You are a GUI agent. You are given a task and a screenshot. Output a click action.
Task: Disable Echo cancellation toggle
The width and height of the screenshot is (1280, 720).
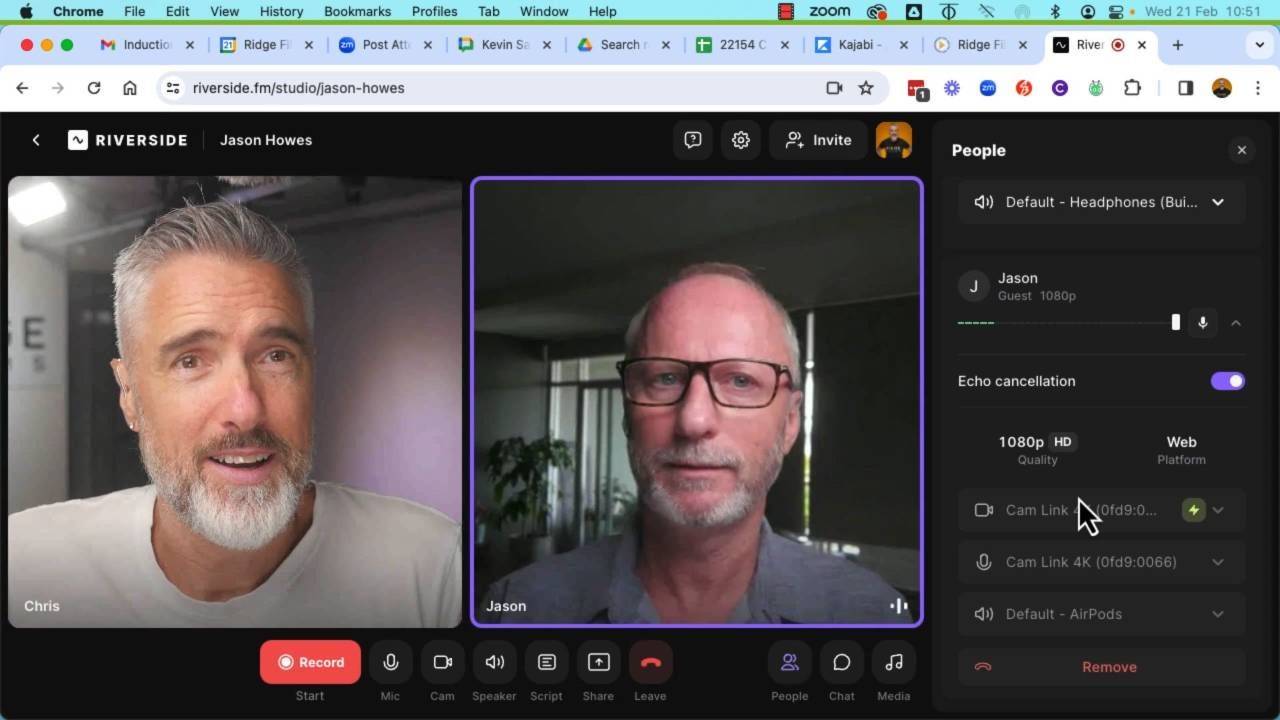point(1227,381)
